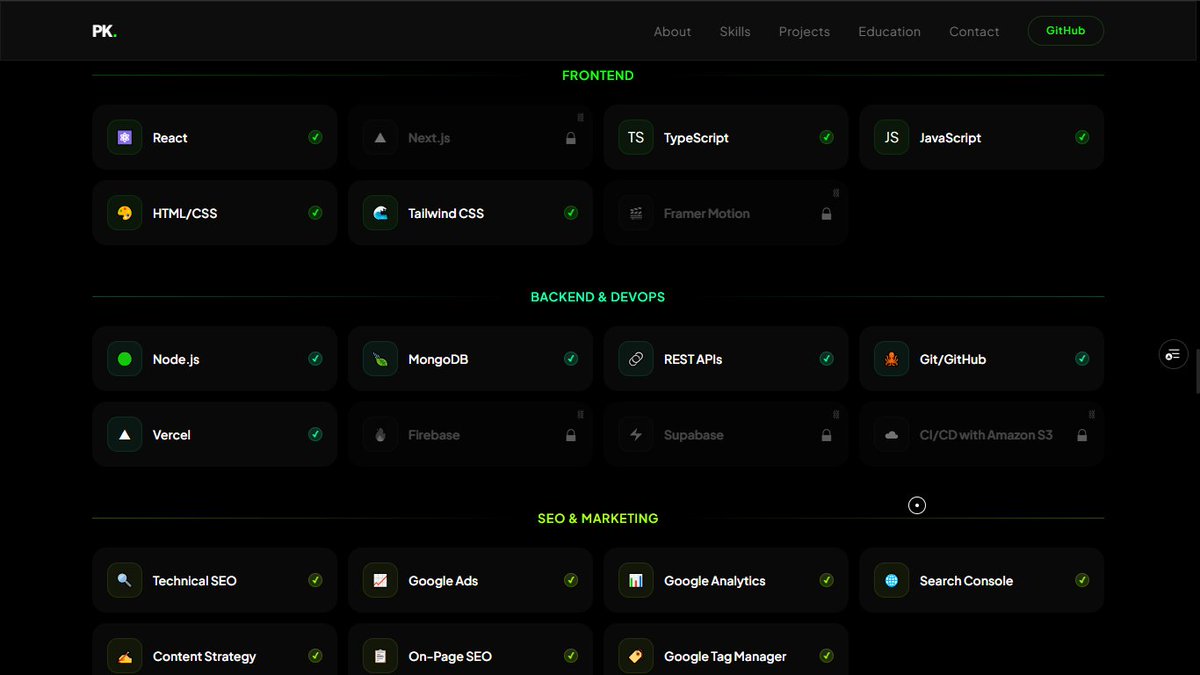Viewport: 1200px width, 675px height.
Task: Click the JavaScript green checkmark
Action: [x=1082, y=137]
